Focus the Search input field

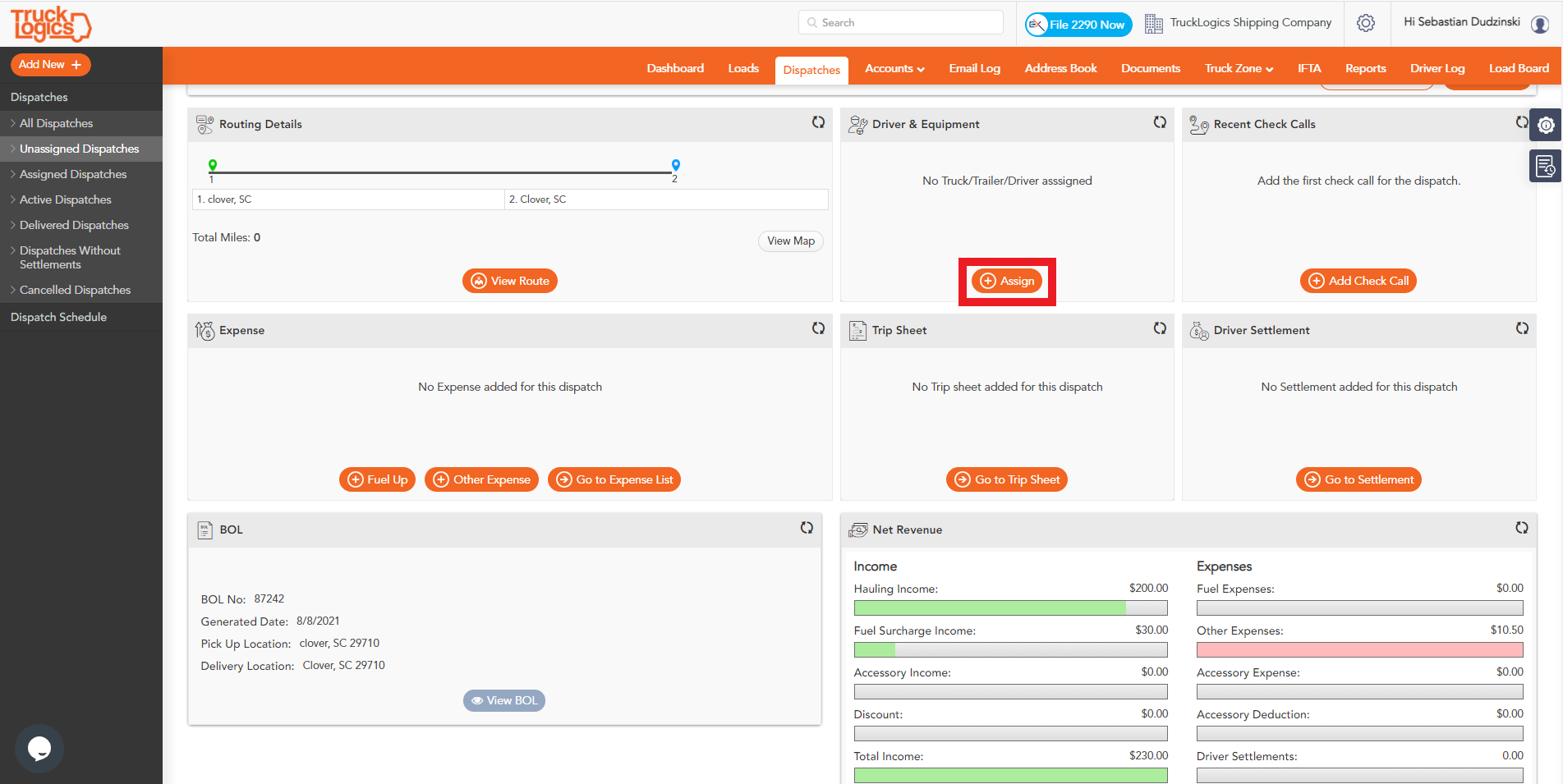pos(901,22)
